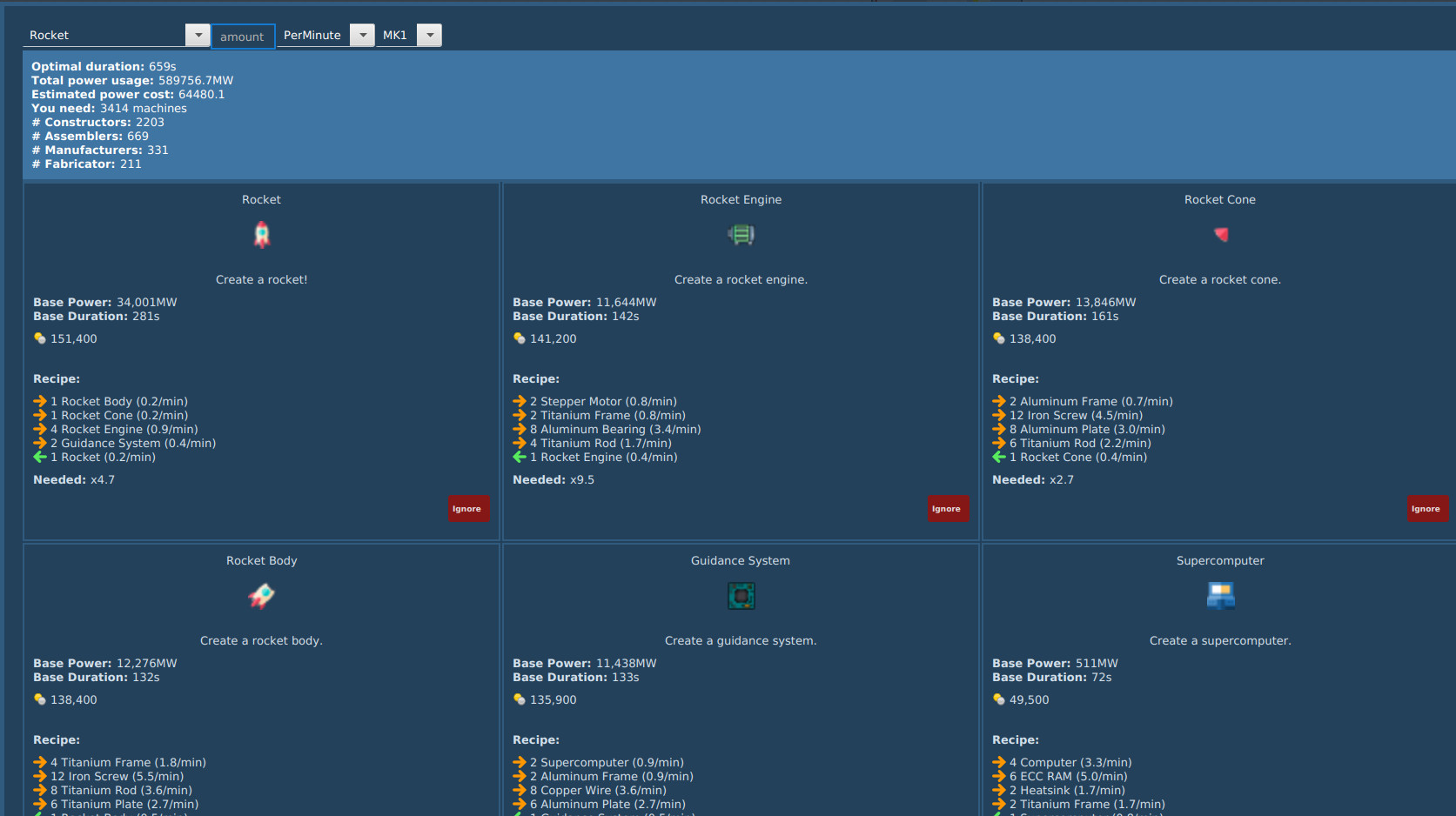Viewport: 1456px width, 816px height.
Task: Open the MK1 tier dropdown
Action: coord(428,35)
